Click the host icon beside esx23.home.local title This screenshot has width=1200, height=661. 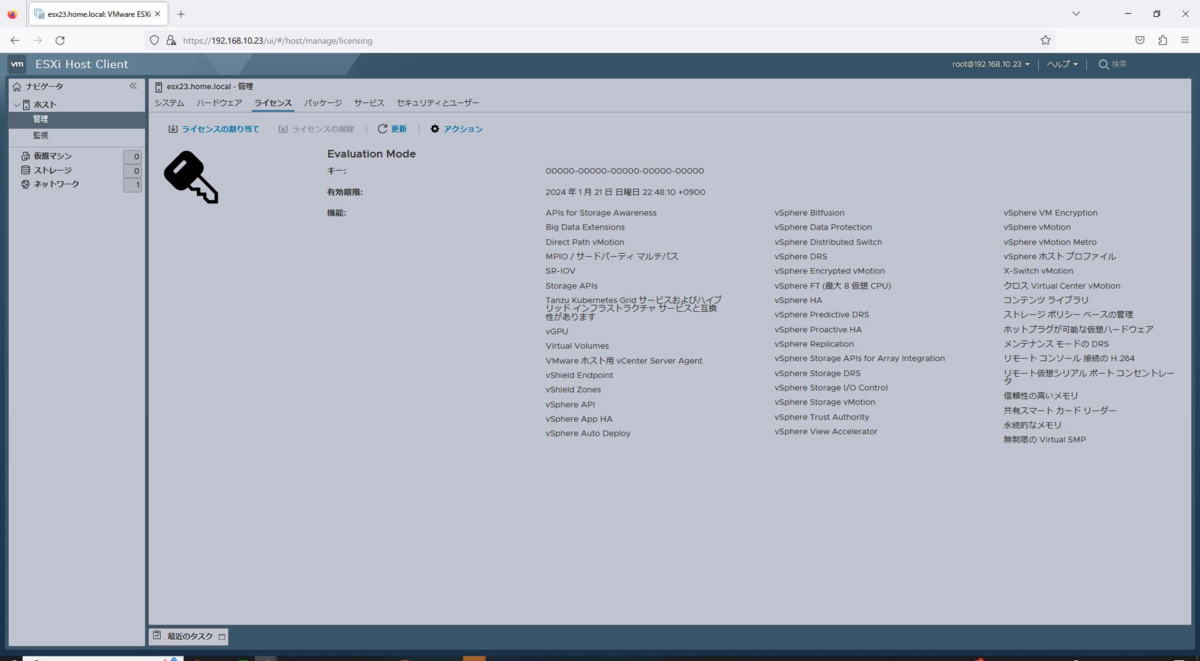pyautogui.click(x=158, y=87)
